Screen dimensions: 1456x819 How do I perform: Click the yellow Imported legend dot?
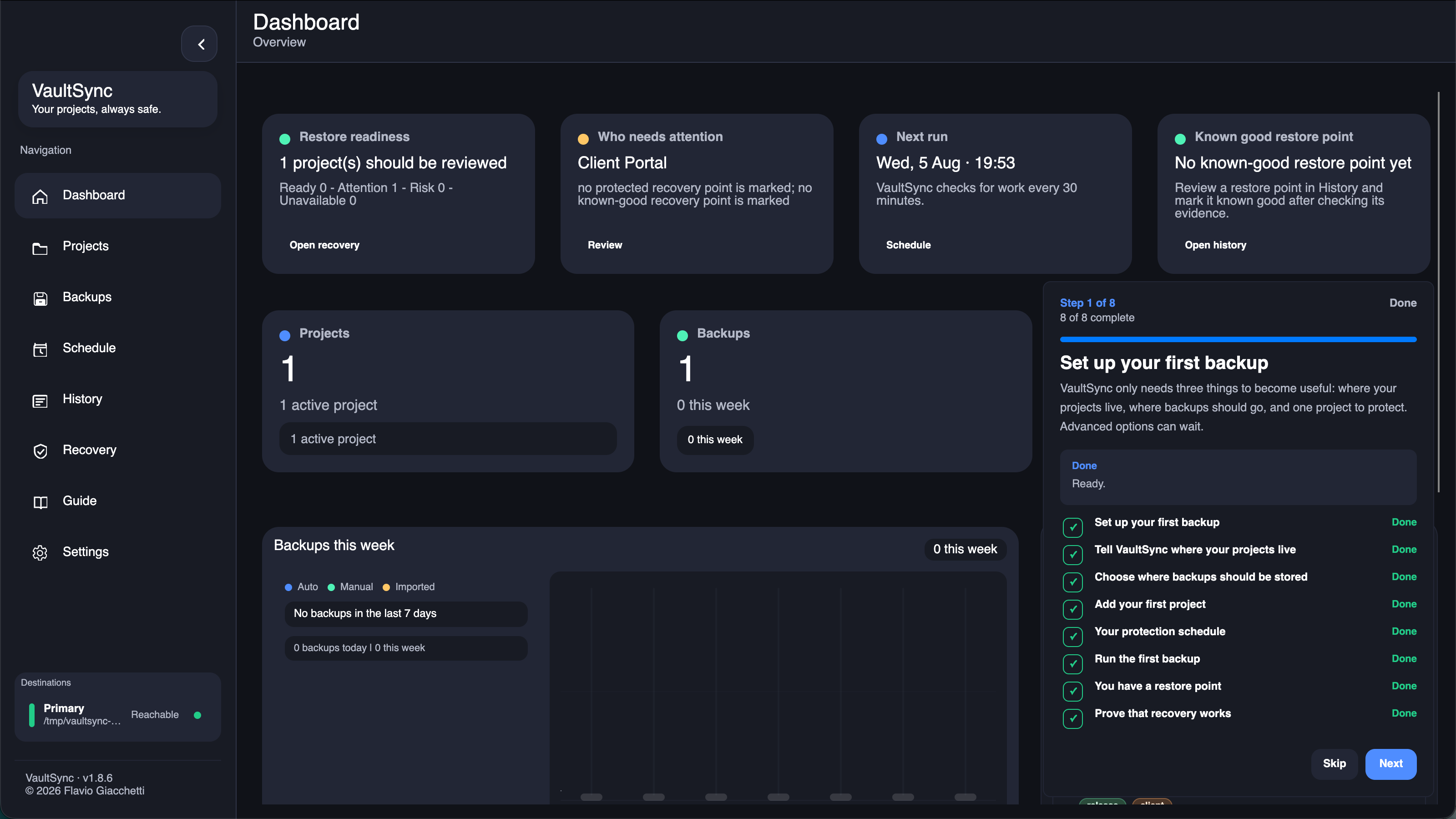tap(386, 587)
